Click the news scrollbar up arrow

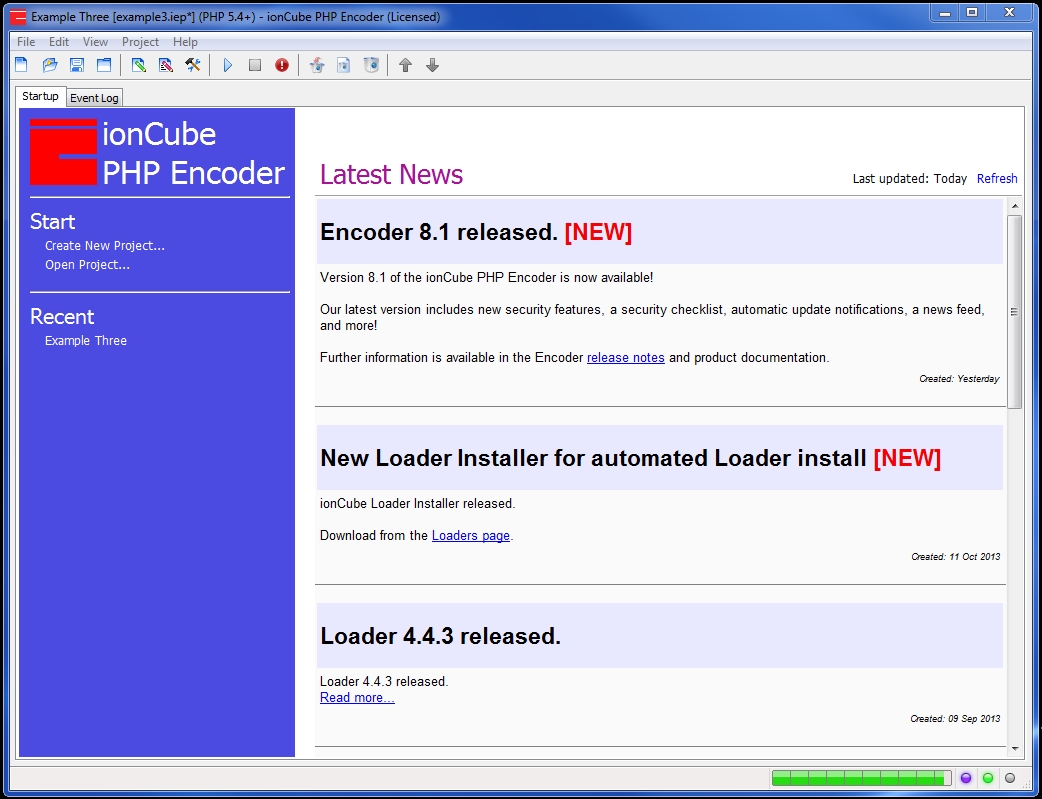tap(1015, 206)
